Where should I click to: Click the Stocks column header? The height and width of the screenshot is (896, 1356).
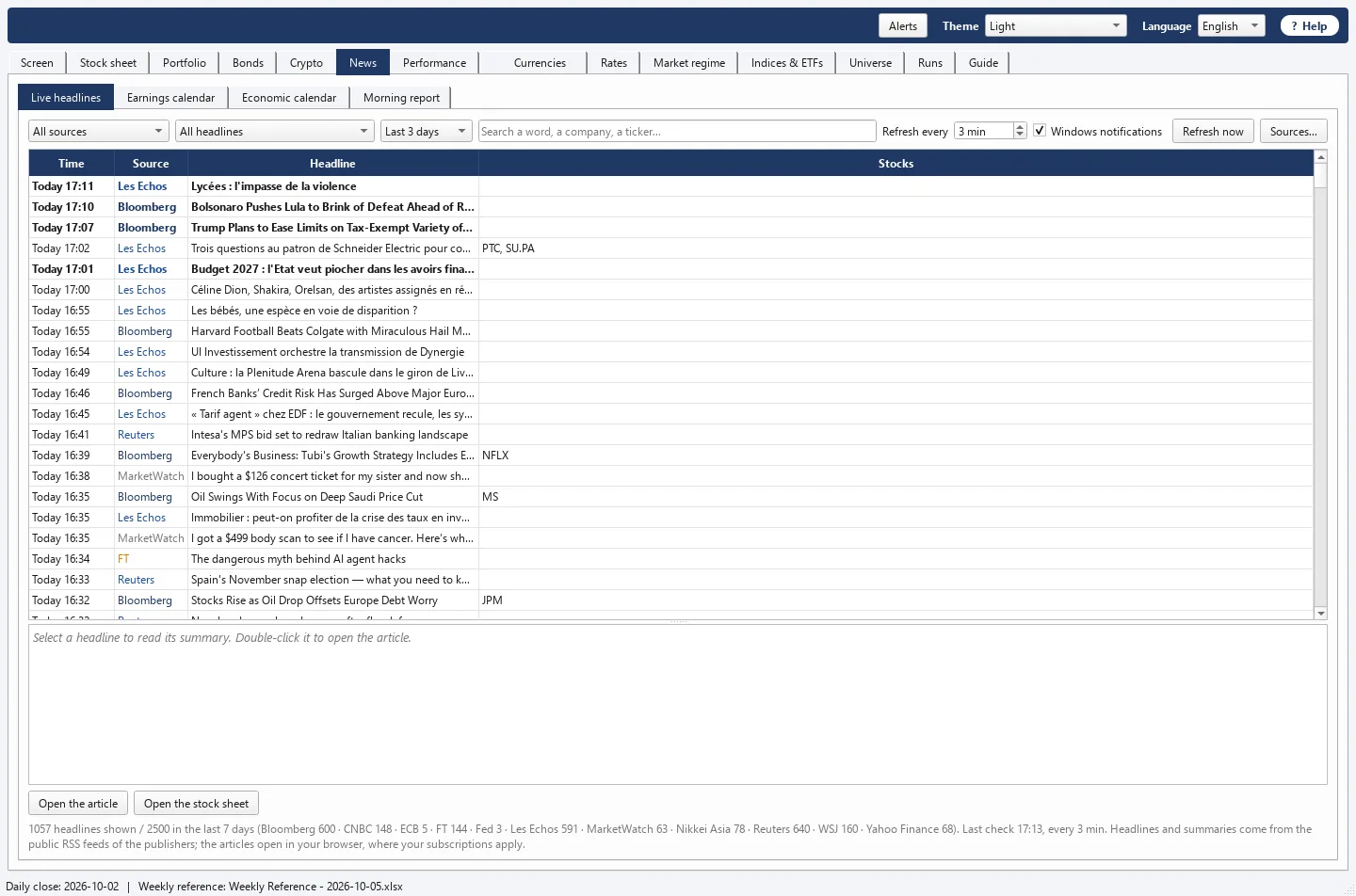pos(896,164)
